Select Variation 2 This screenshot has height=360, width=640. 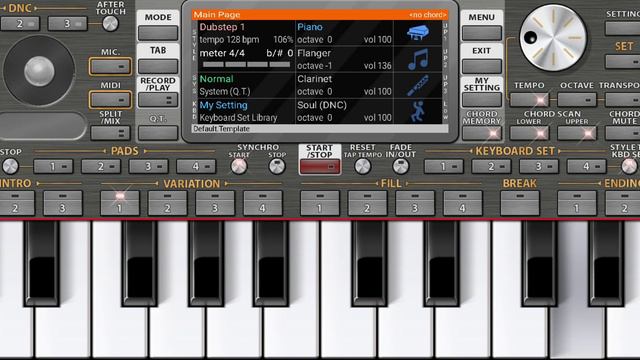[x=167, y=203]
